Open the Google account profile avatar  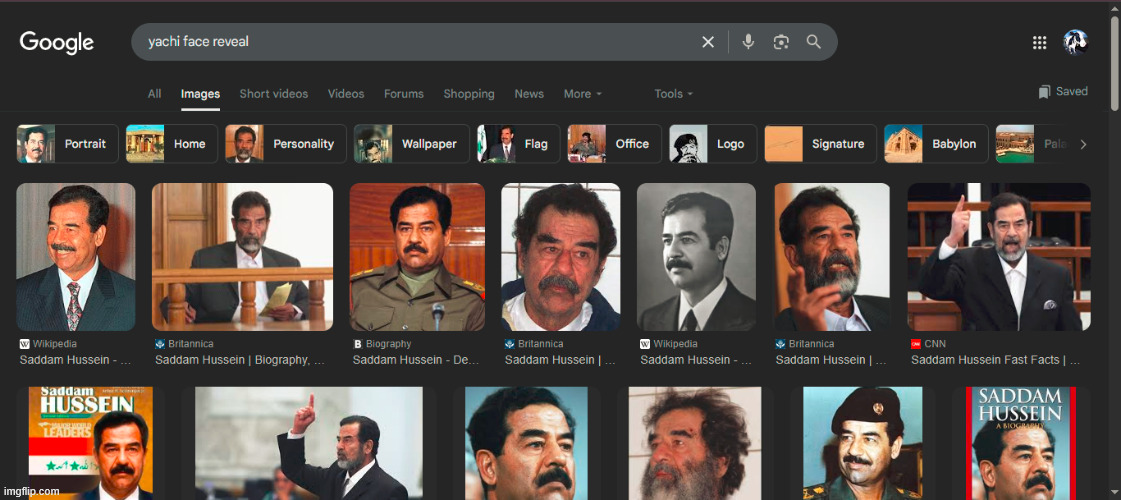1075,42
